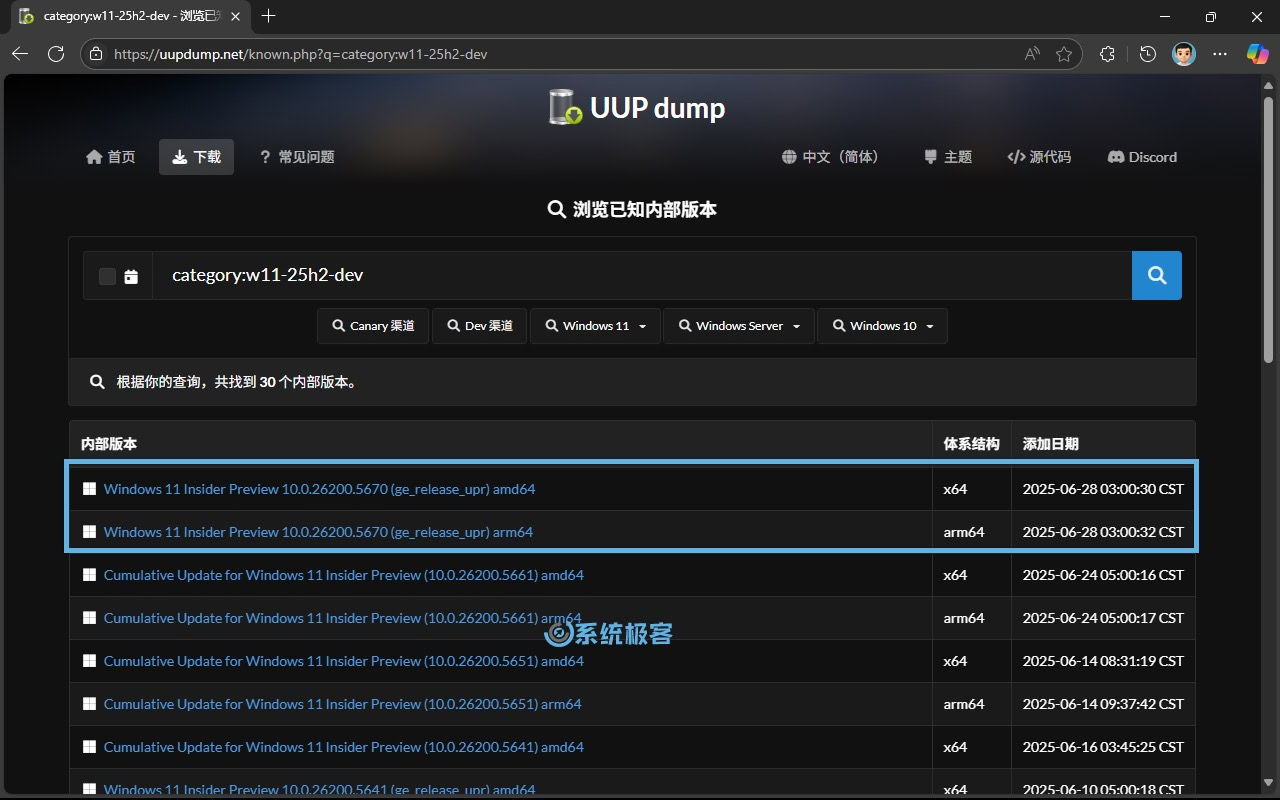This screenshot has height=800, width=1280.
Task: Click the Dev 渠道 button
Action: [x=479, y=326]
